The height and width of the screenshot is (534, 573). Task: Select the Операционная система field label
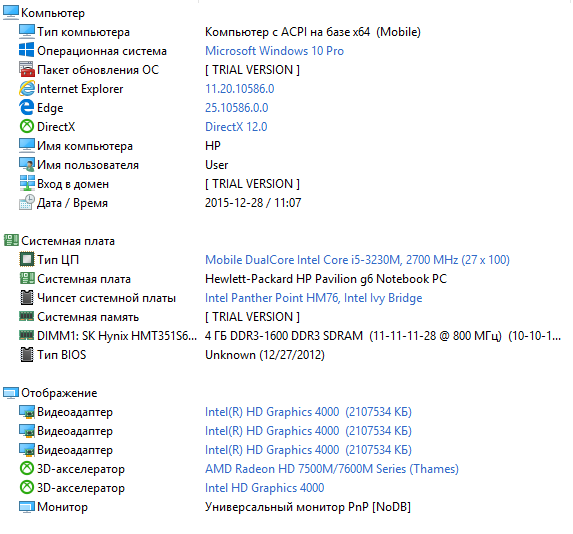pos(102,51)
